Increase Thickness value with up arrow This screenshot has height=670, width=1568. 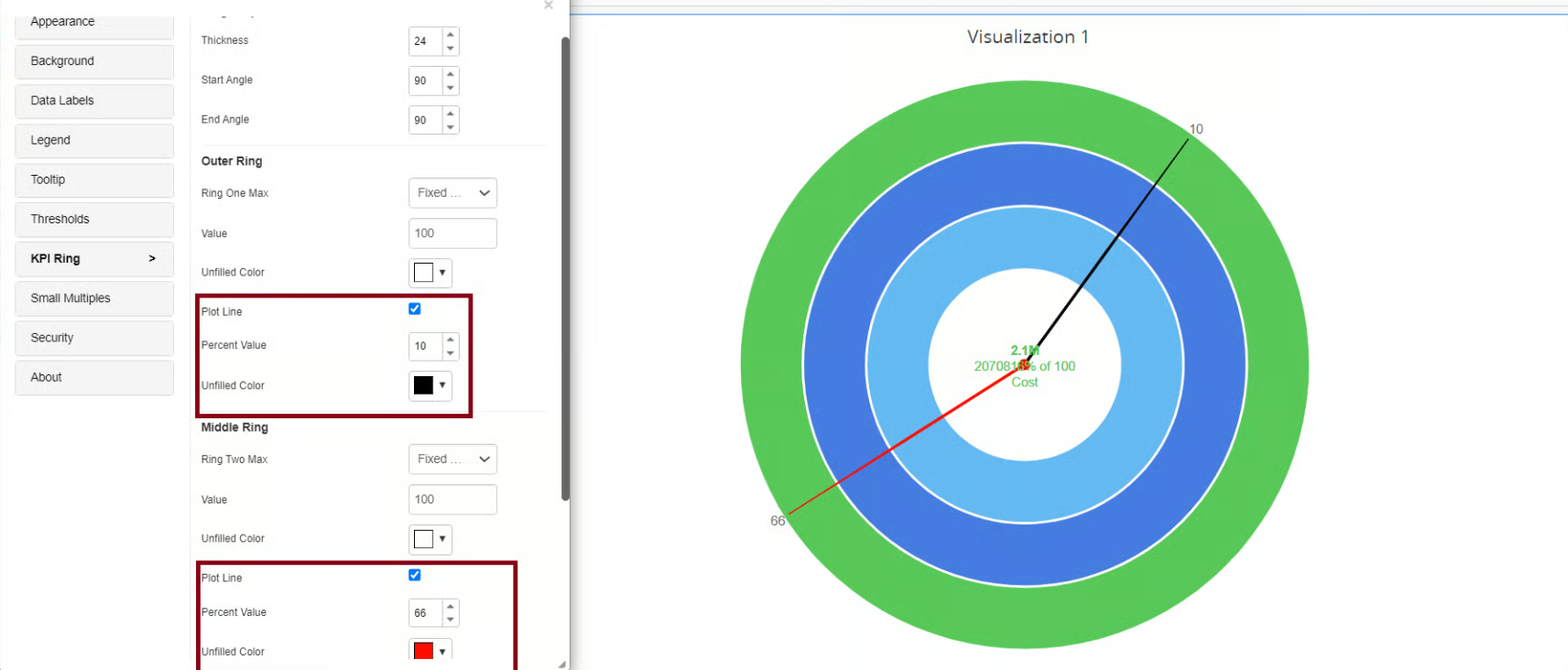point(450,35)
